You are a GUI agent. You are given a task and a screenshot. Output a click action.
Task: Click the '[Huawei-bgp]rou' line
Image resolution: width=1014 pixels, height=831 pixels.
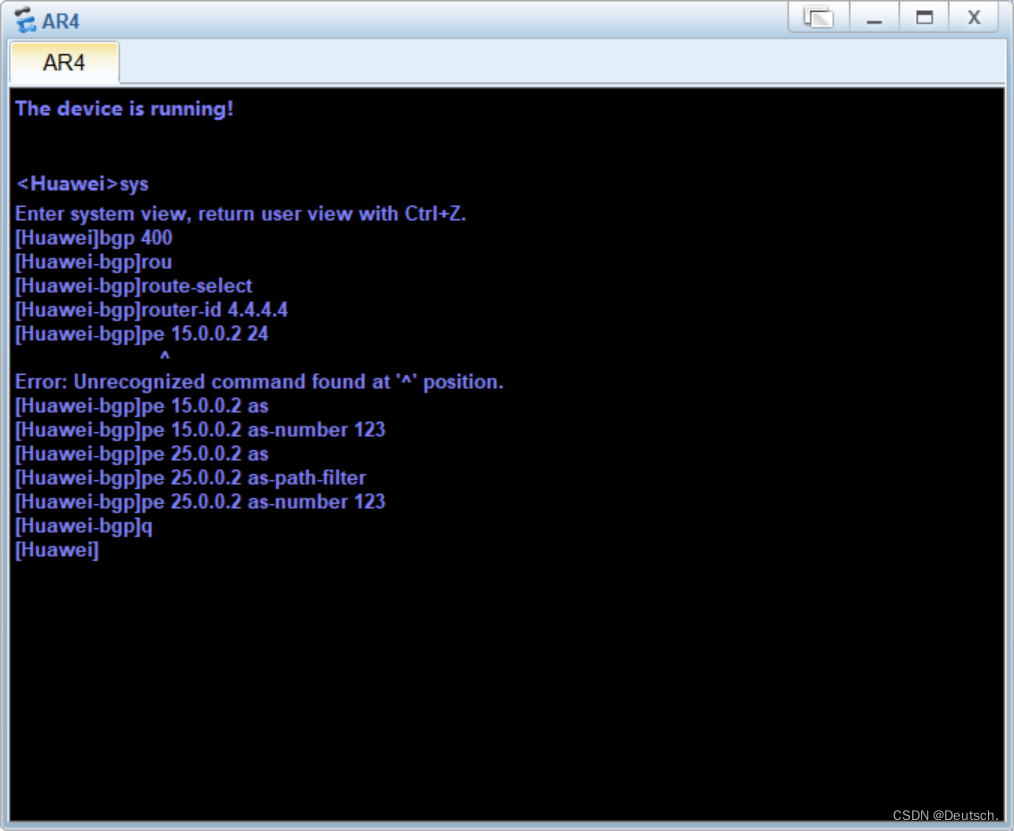(94, 262)
